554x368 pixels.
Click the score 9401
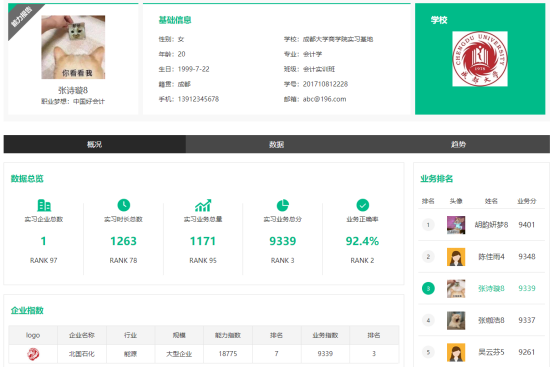[526, 225]
